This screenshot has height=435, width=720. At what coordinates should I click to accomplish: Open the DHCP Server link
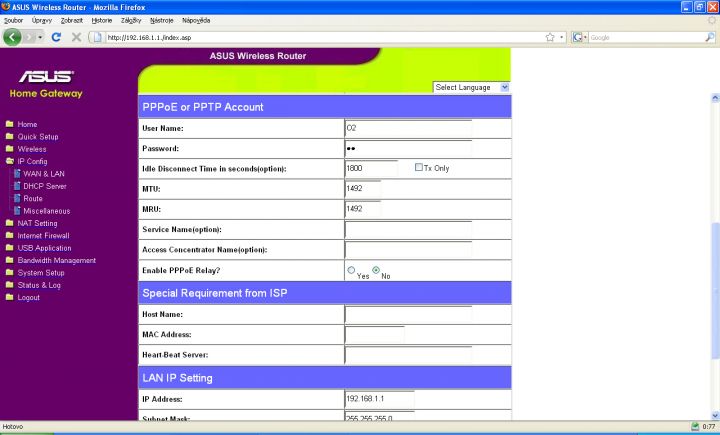[x=45, y=186]
